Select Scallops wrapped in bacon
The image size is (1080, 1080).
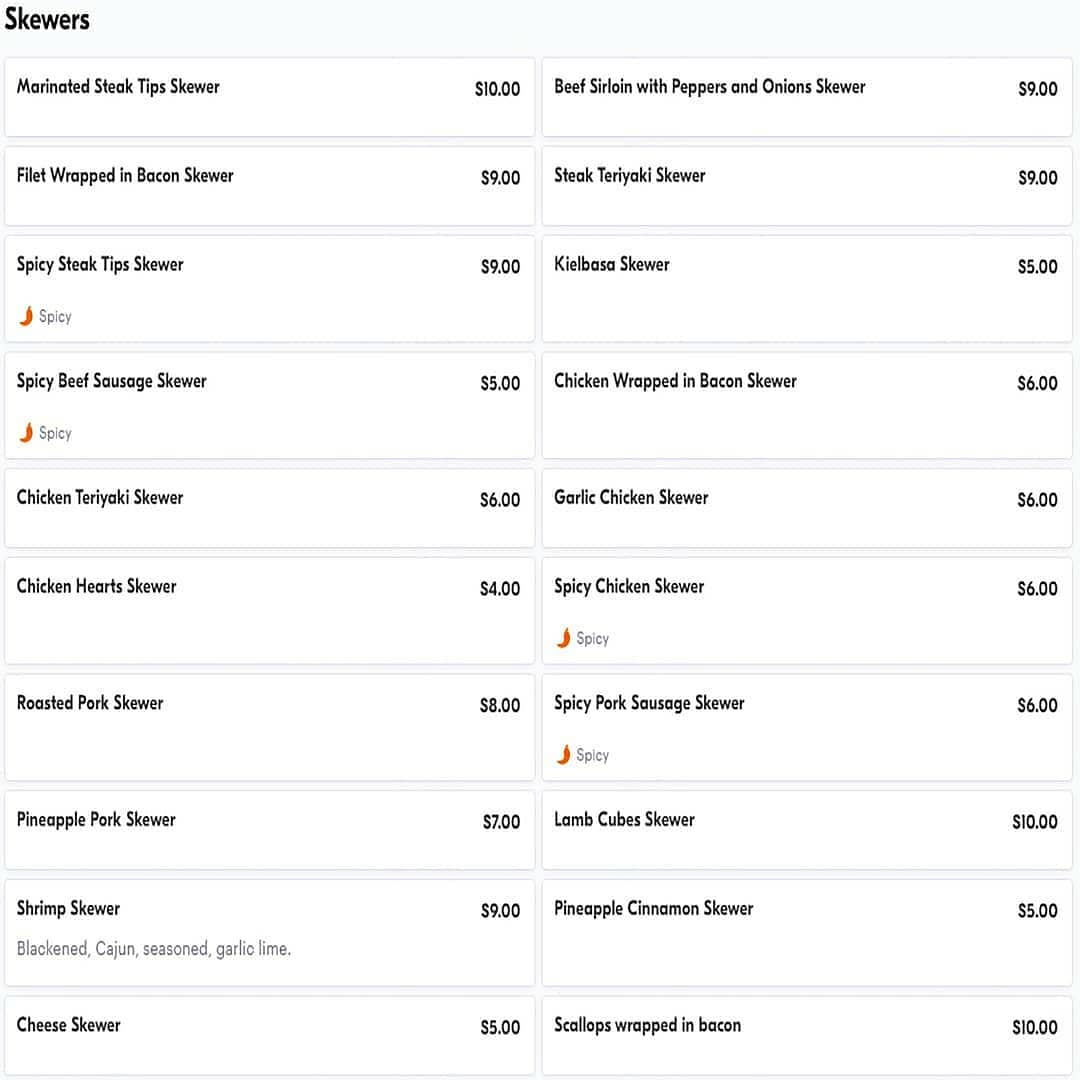tap(806, 1034)
